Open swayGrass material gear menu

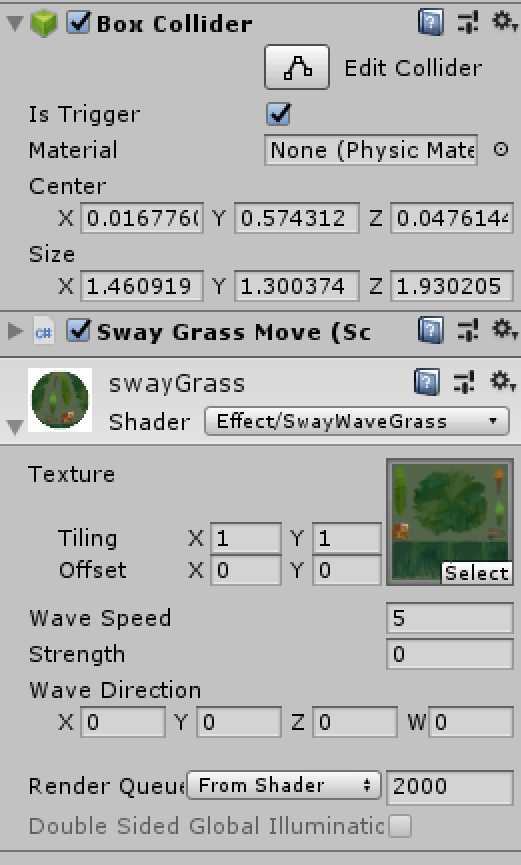tap(502, 382)
